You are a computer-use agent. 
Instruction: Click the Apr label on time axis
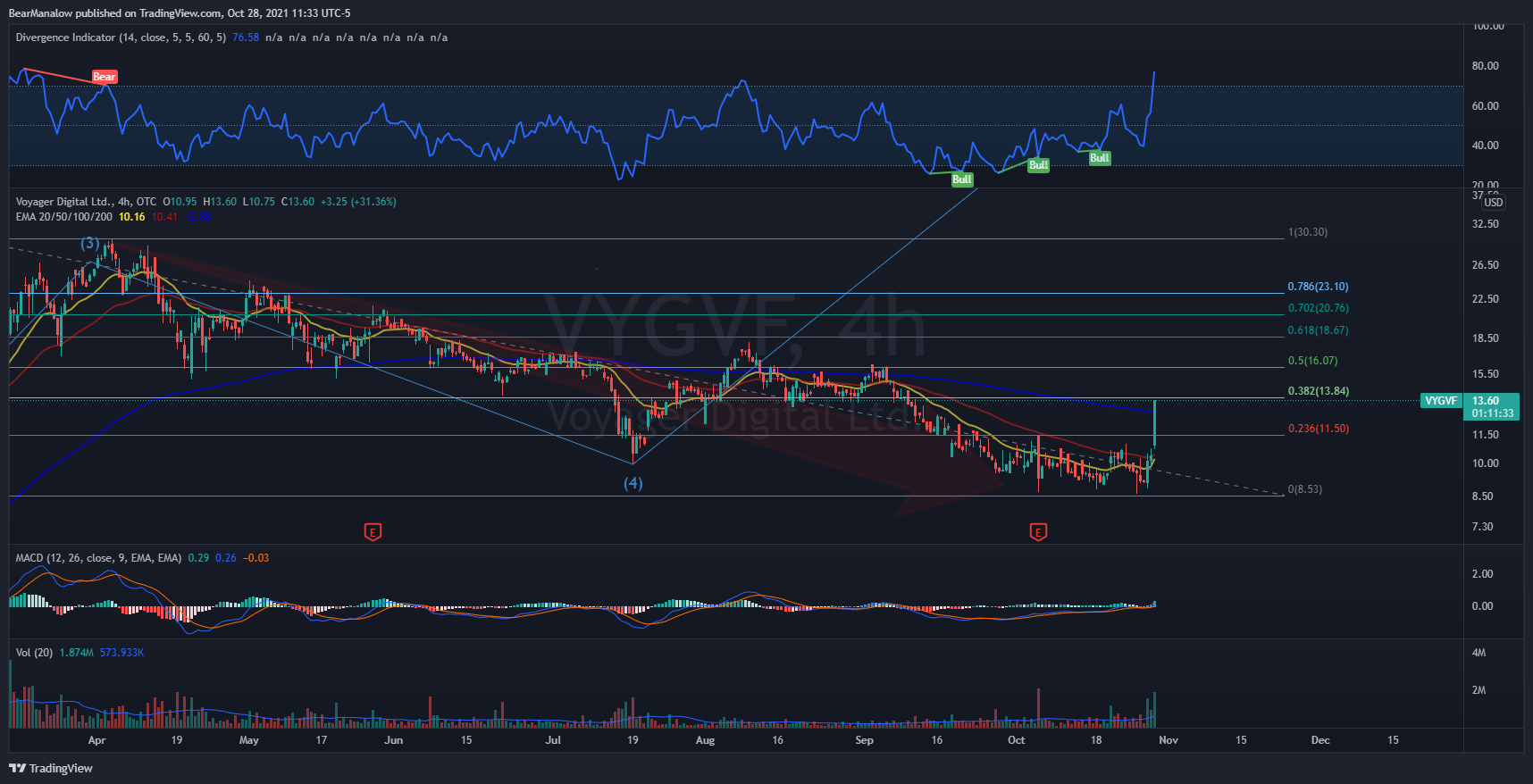coord(96,740)
